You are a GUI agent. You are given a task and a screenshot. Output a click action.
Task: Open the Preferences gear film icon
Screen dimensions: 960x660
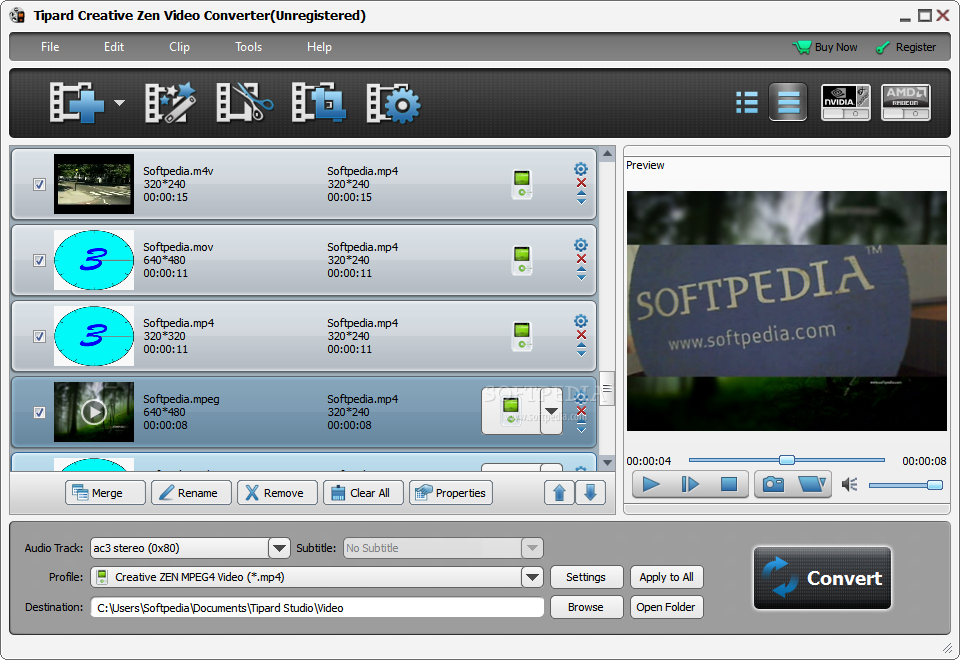pyautogui.click(x=393, y=103)
